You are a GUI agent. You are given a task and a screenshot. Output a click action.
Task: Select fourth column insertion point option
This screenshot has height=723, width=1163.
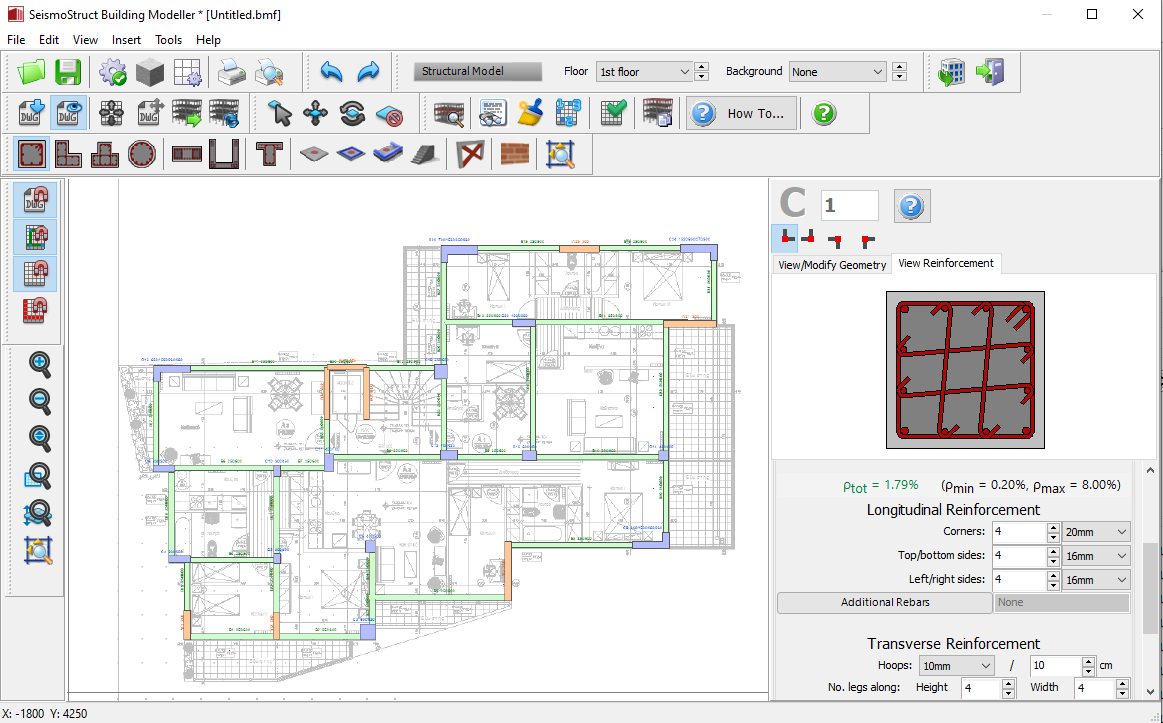pyautogui.click(x=867, y=240)
